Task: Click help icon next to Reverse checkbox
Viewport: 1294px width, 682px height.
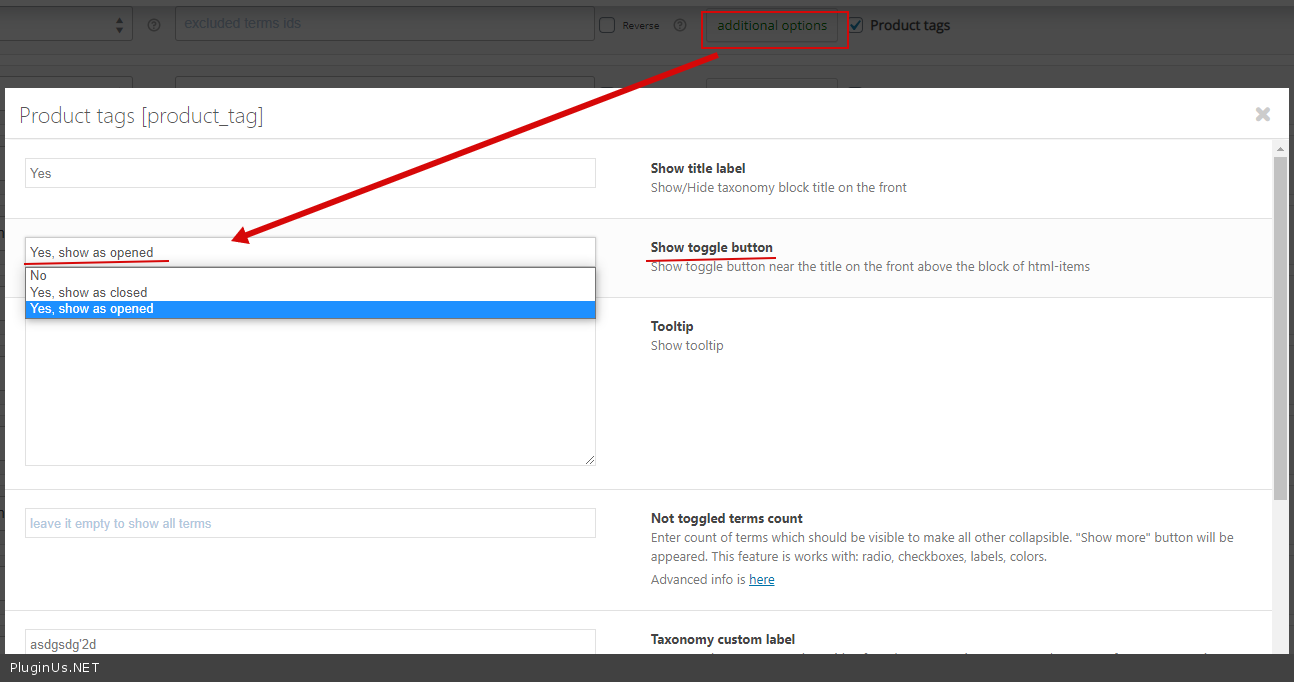Action: coord(680,25)
